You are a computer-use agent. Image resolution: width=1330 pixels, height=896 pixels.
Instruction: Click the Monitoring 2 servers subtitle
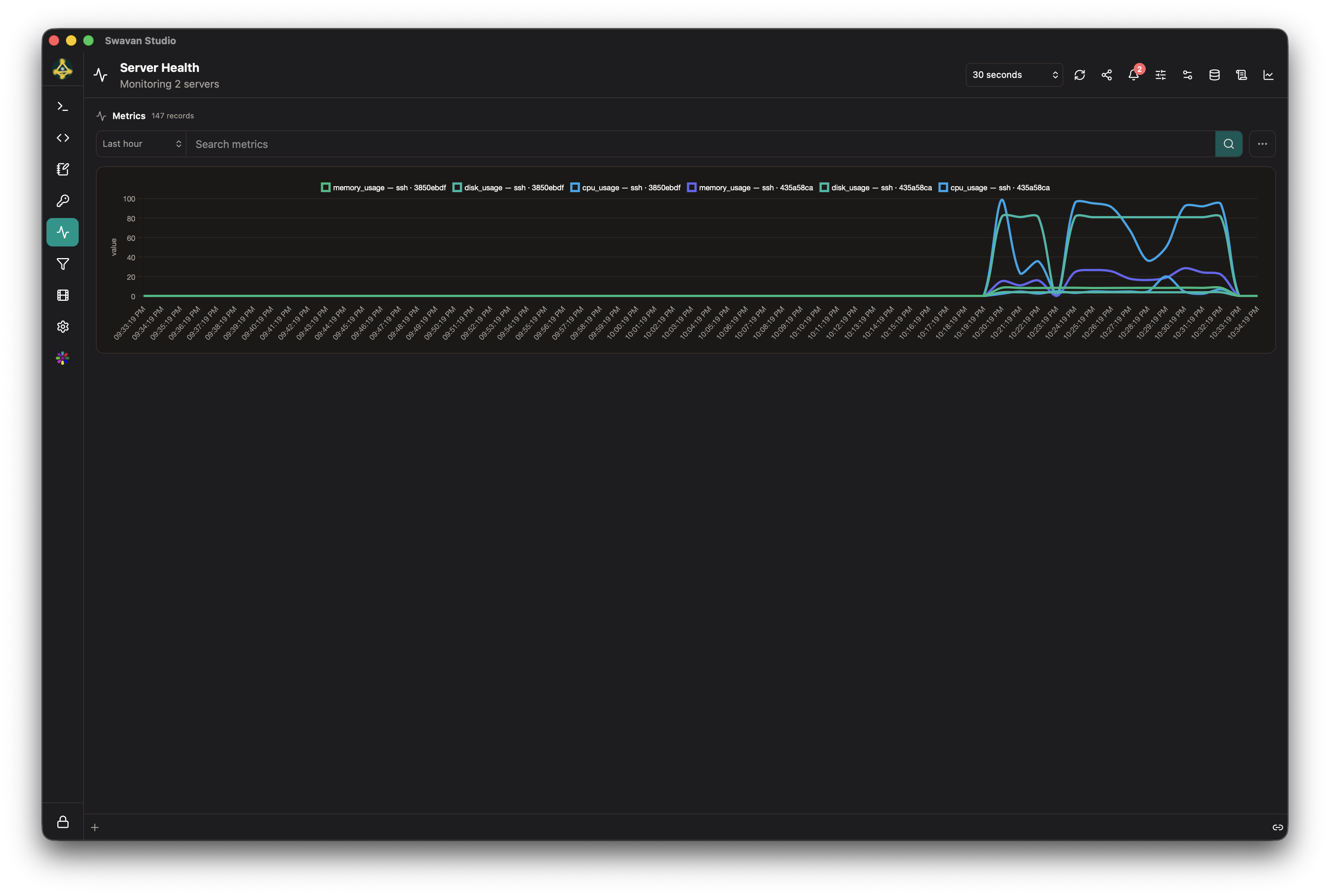pos(169,84)
